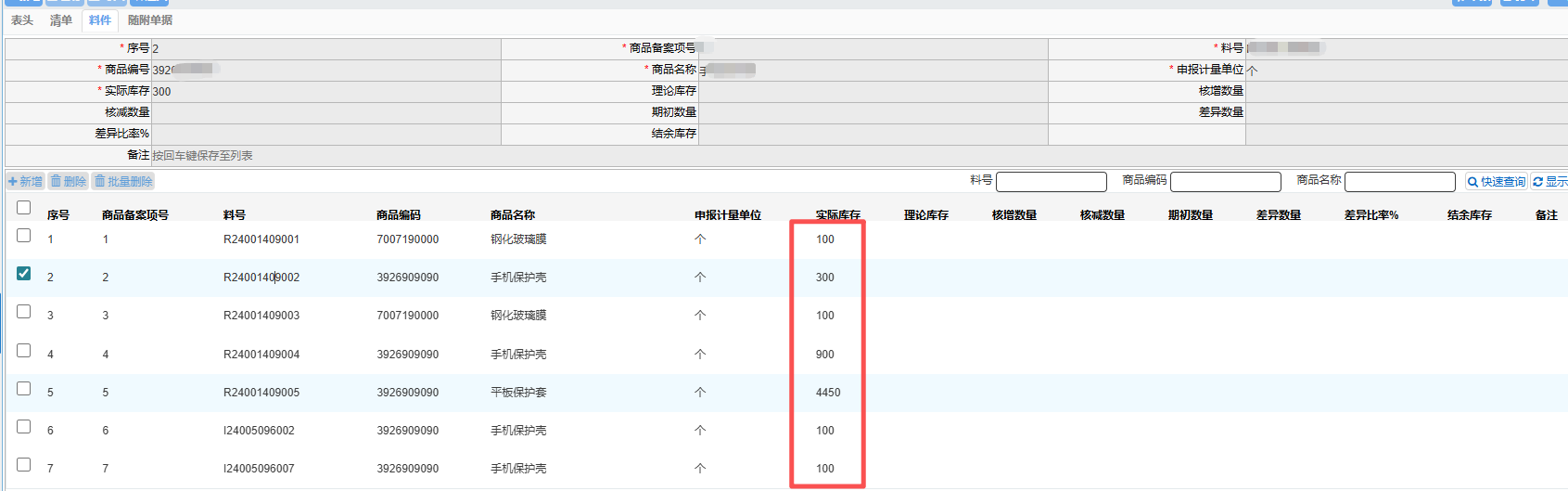
Task: Click the 申报计量单位 field in form
Action: click(1407, 70)
